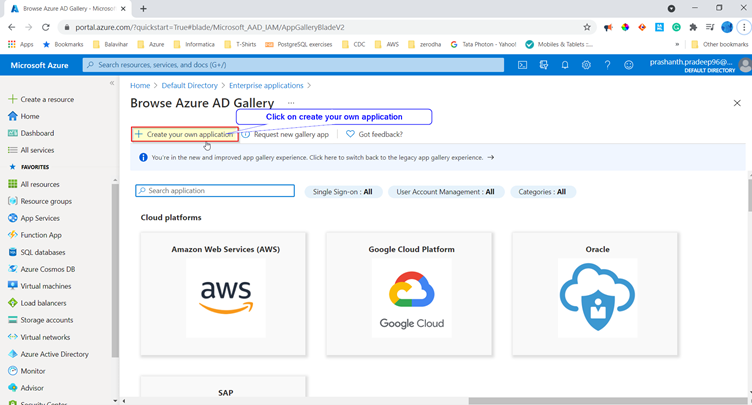Click the account avatar picture
The width and height of the screenshot is (752, 405).
tap(745, 65)
